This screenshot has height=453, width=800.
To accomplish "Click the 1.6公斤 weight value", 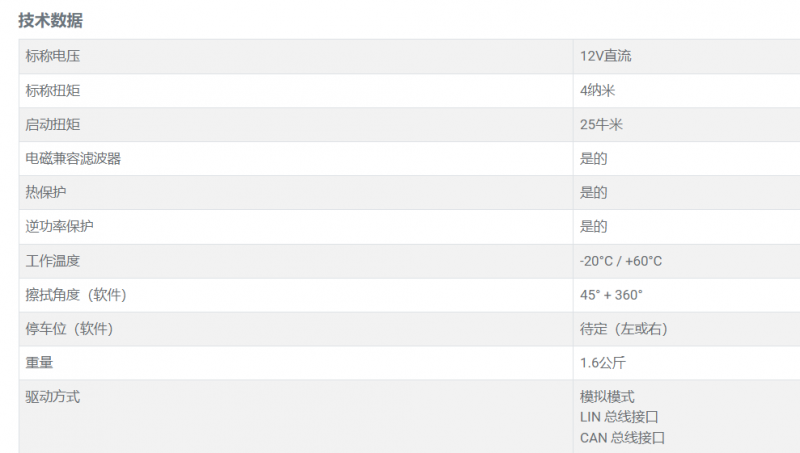I will [x=603, y=363].
